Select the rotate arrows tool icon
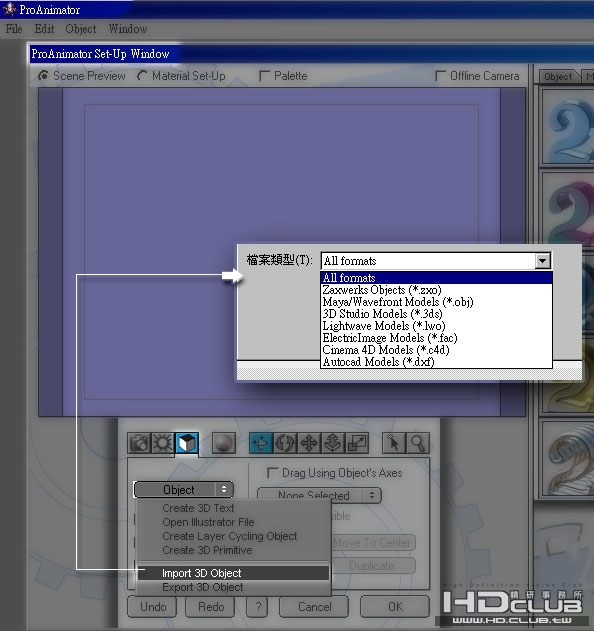 pos(285,443)
